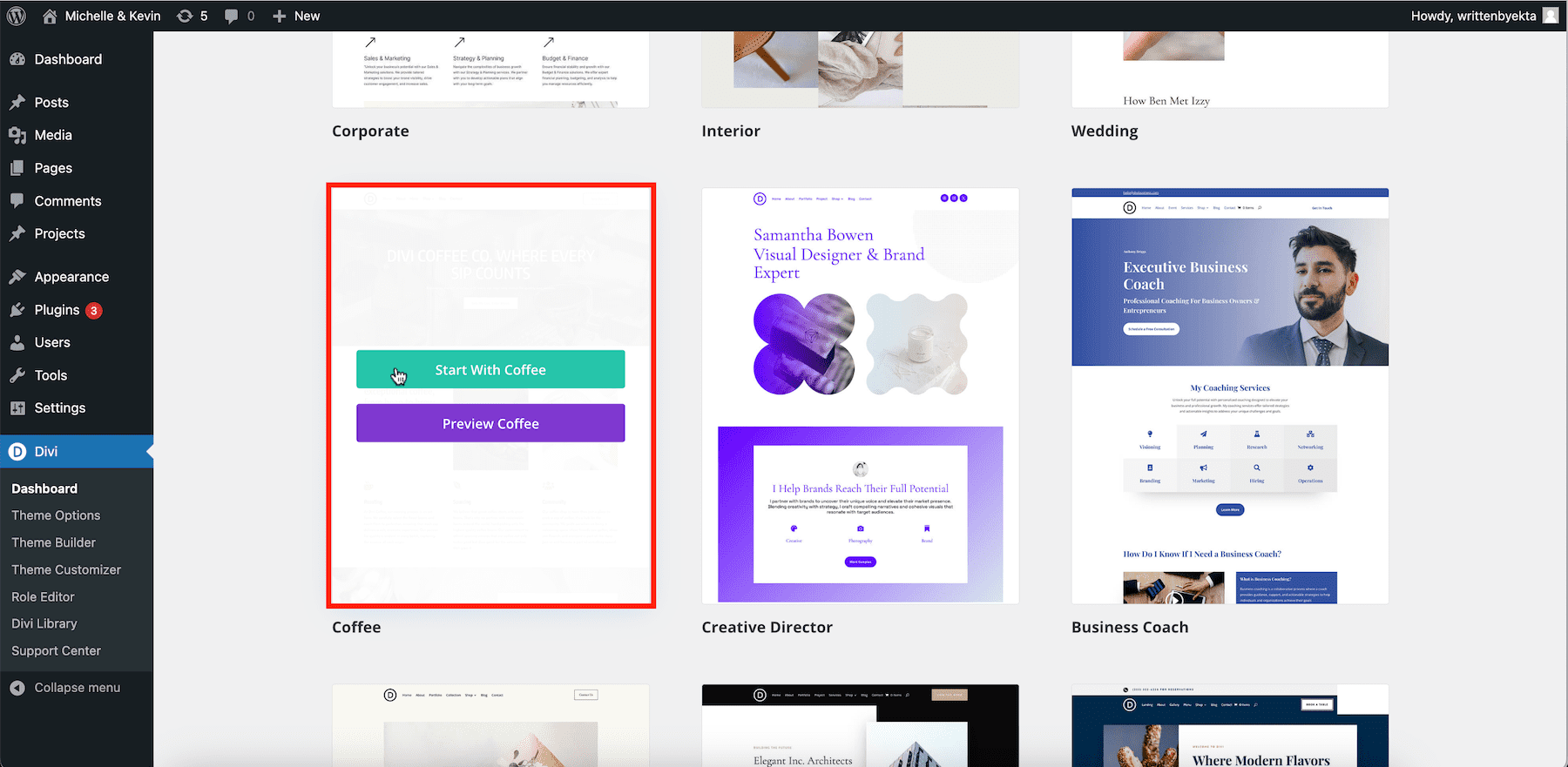This screenshot has width=1568, height=767.
Task: Select the Where Modern Flavors template thumbnail
Action: pos(1230,725)
